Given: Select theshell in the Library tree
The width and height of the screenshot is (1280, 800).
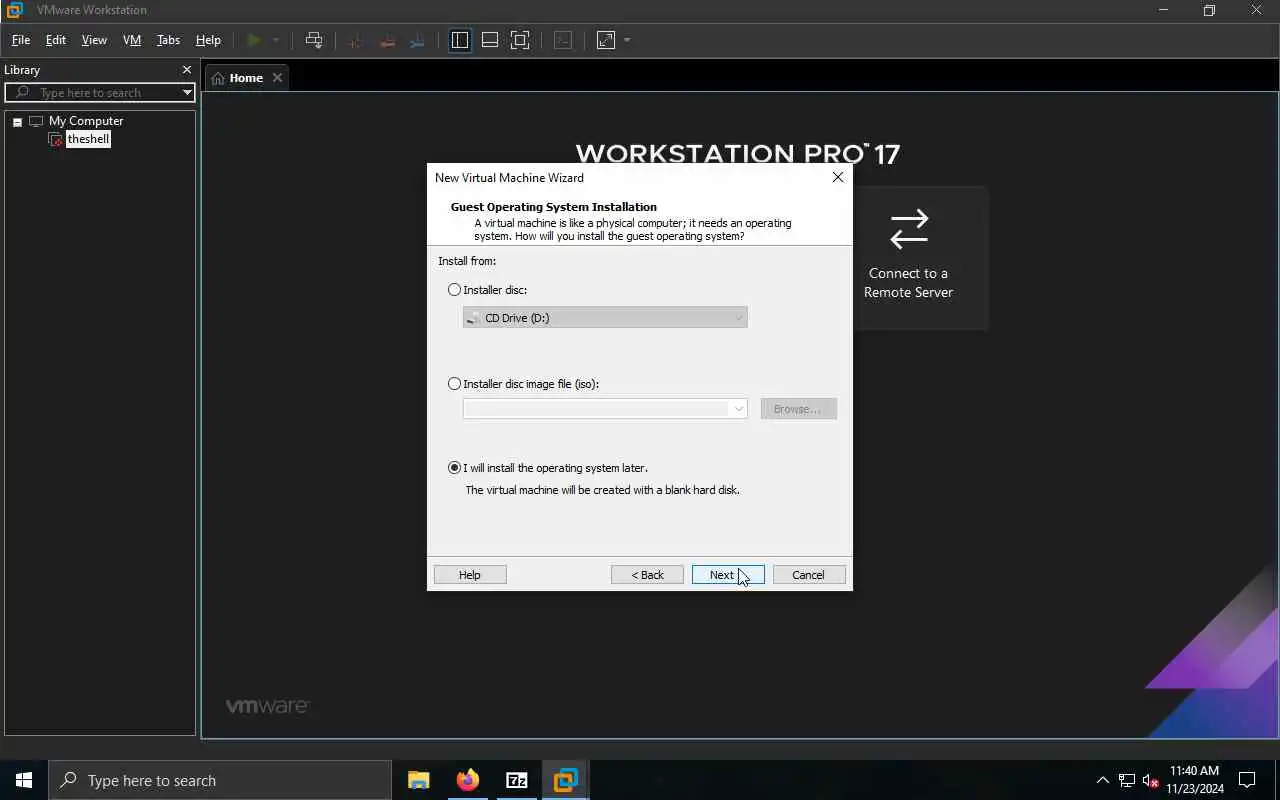Looking at the screenshot, I should 88,140.
